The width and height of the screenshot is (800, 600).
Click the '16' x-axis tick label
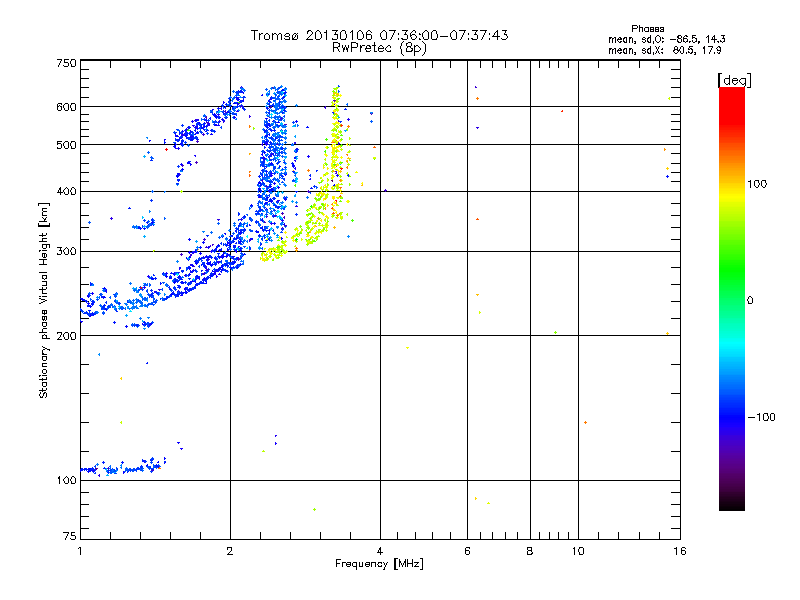[680, 551]
